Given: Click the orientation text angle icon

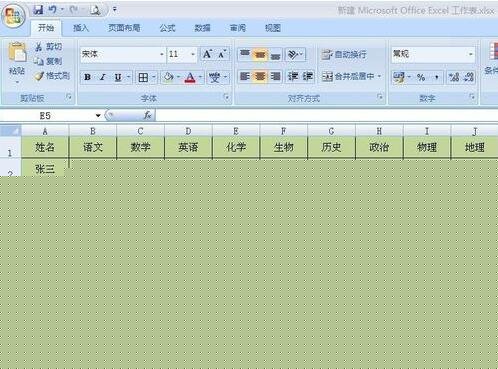Looking at the screenshot, I should click(293, 54).
